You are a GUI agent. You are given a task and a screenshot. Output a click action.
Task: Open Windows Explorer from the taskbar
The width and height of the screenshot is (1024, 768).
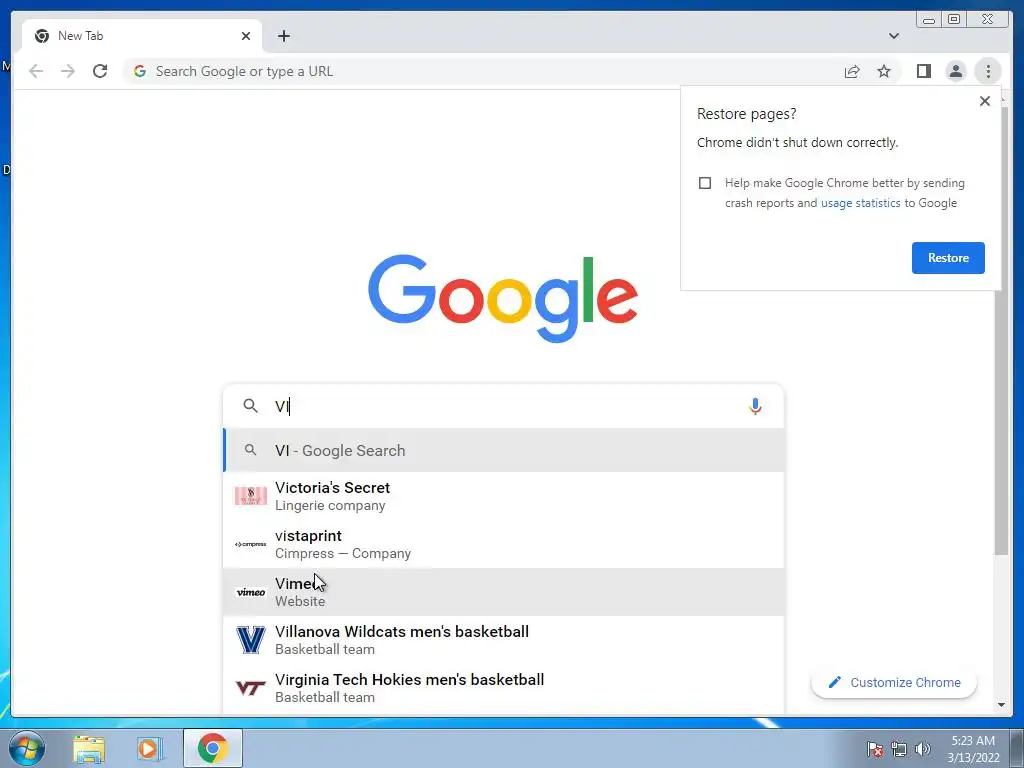pos(89,748)
